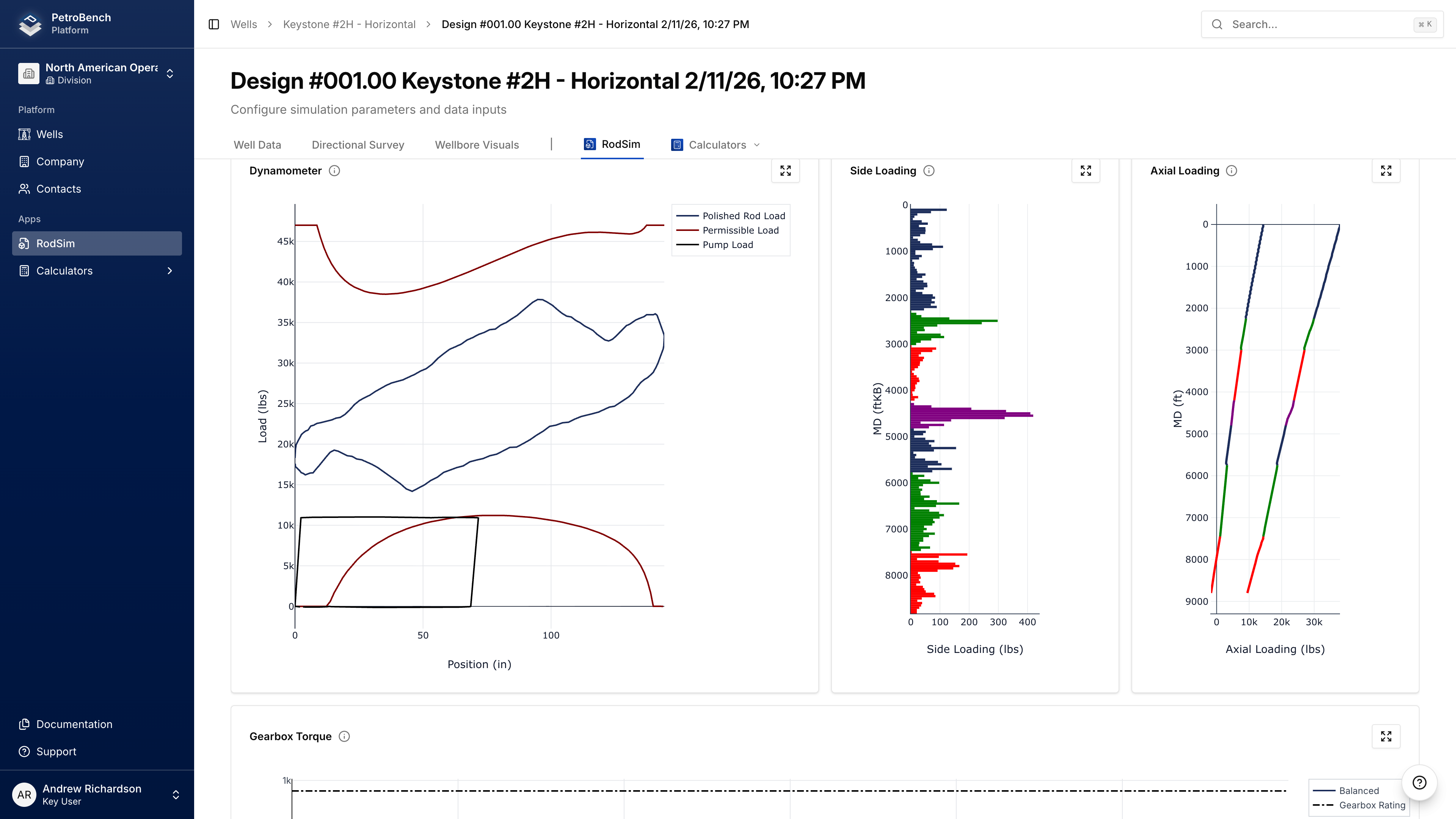This screenshot has height=819, width=1456.
Task: Click the ⌘K shortcut badge
Action: coord(1425,24)
